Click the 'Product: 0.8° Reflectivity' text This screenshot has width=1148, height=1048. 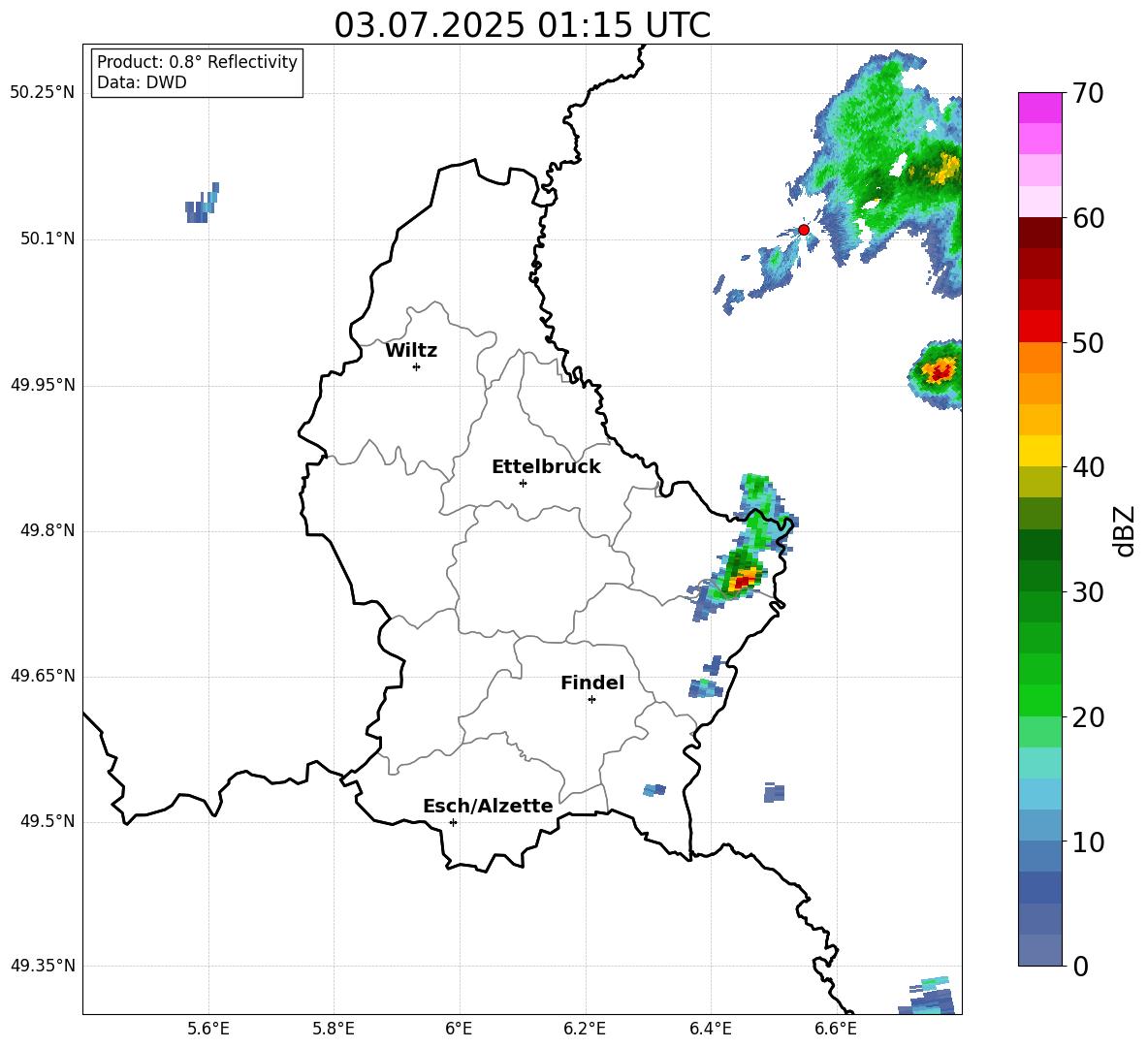(x=197, y=62)
